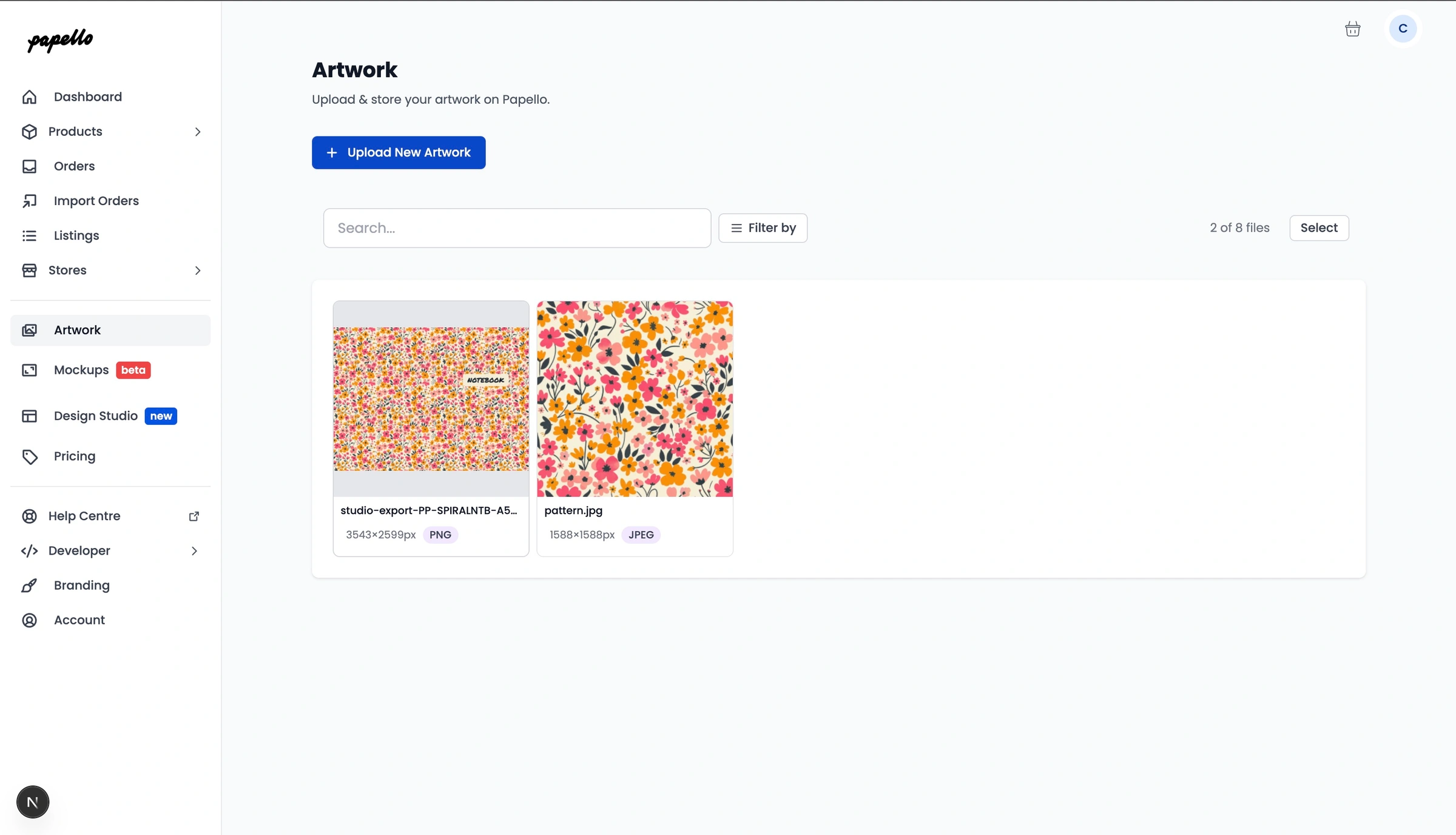Click the Papello logo
The height and width of the screenshot is (835, 1456).
[x=60, y=40]
